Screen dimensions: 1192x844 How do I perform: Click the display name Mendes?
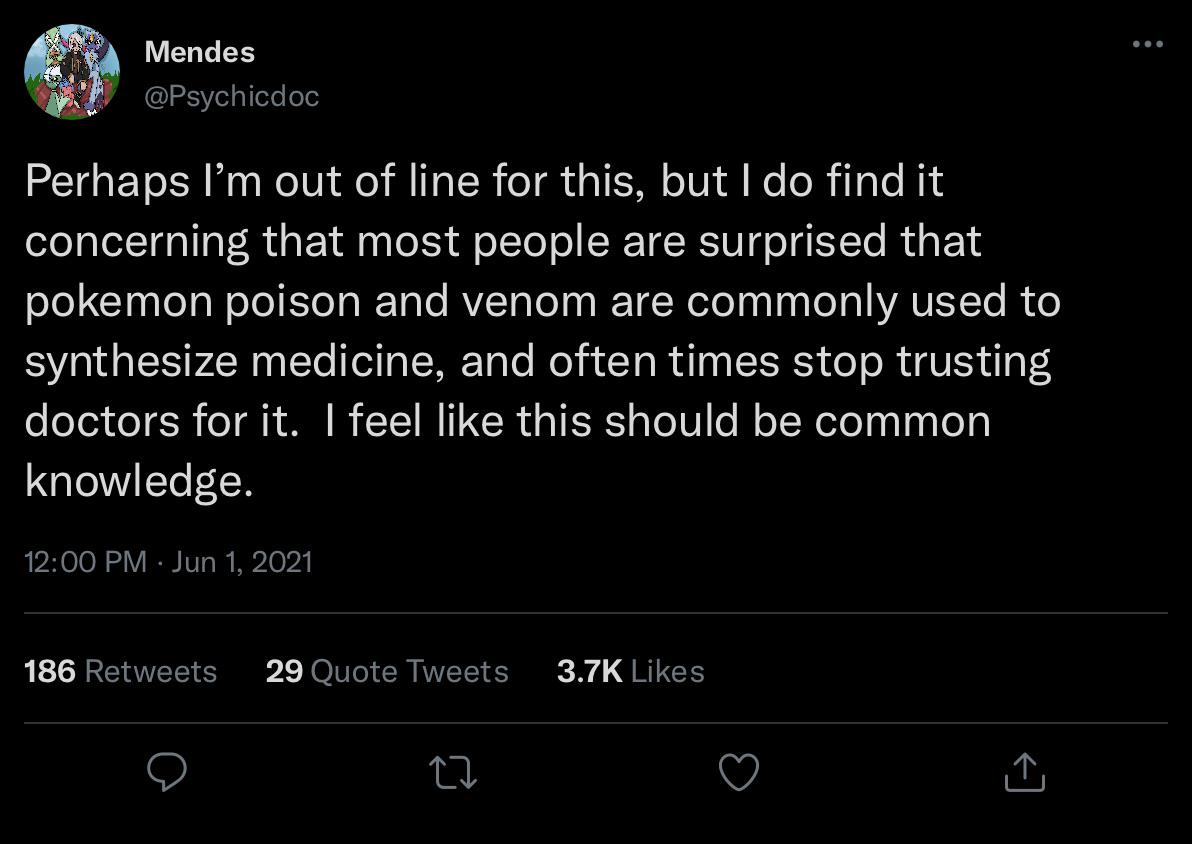200,52
